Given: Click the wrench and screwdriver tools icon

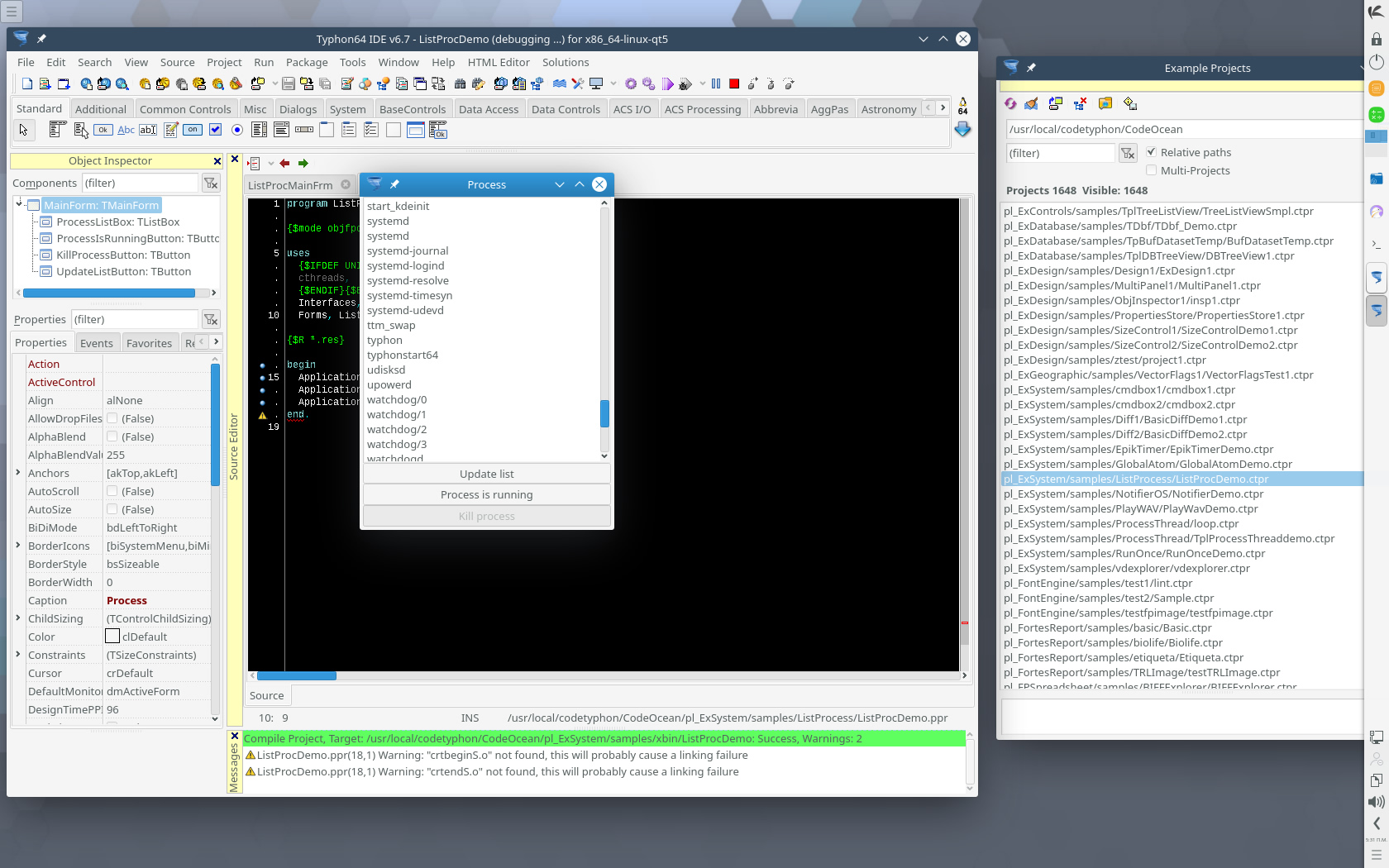Looking at the screenshot, I should tap(578, 83).
